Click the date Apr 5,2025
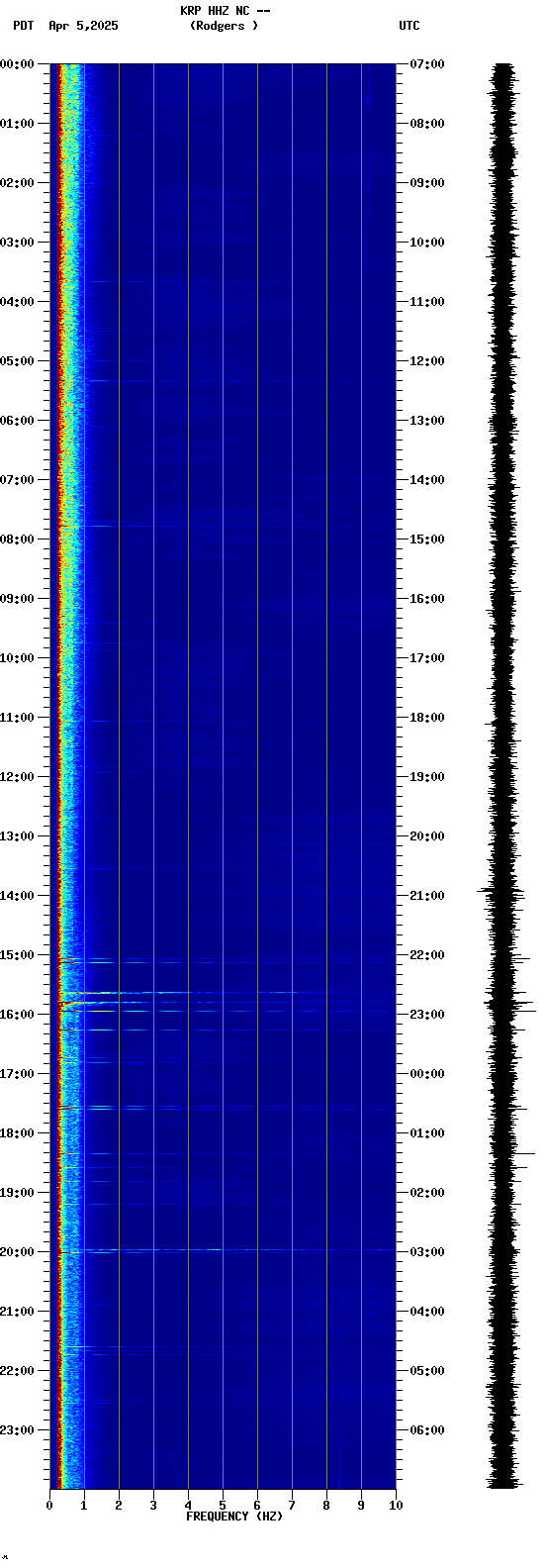 83,26
